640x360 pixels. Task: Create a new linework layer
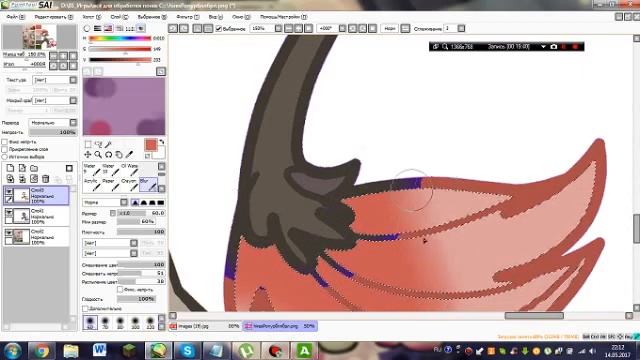coord(22,168)
